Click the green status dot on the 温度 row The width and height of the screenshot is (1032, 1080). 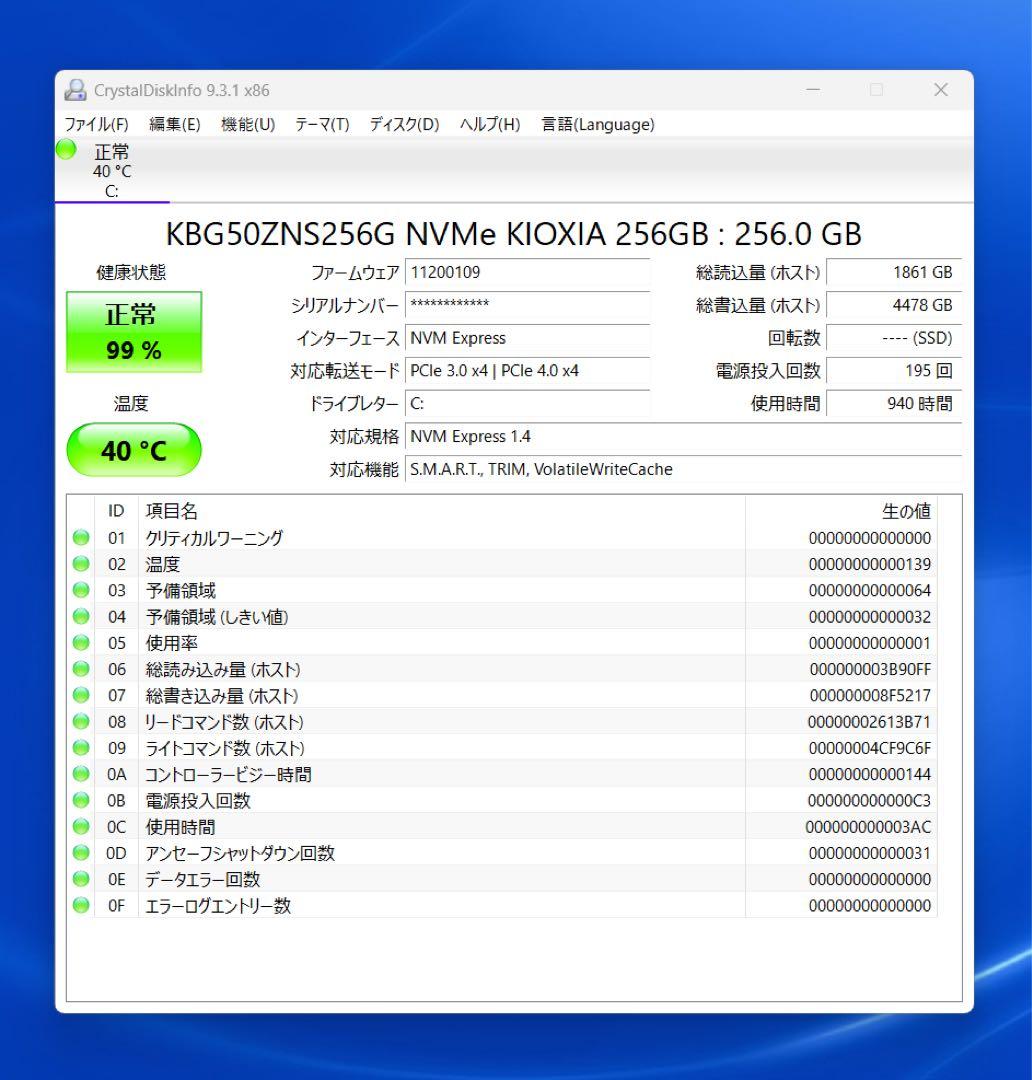coord(81,564)
